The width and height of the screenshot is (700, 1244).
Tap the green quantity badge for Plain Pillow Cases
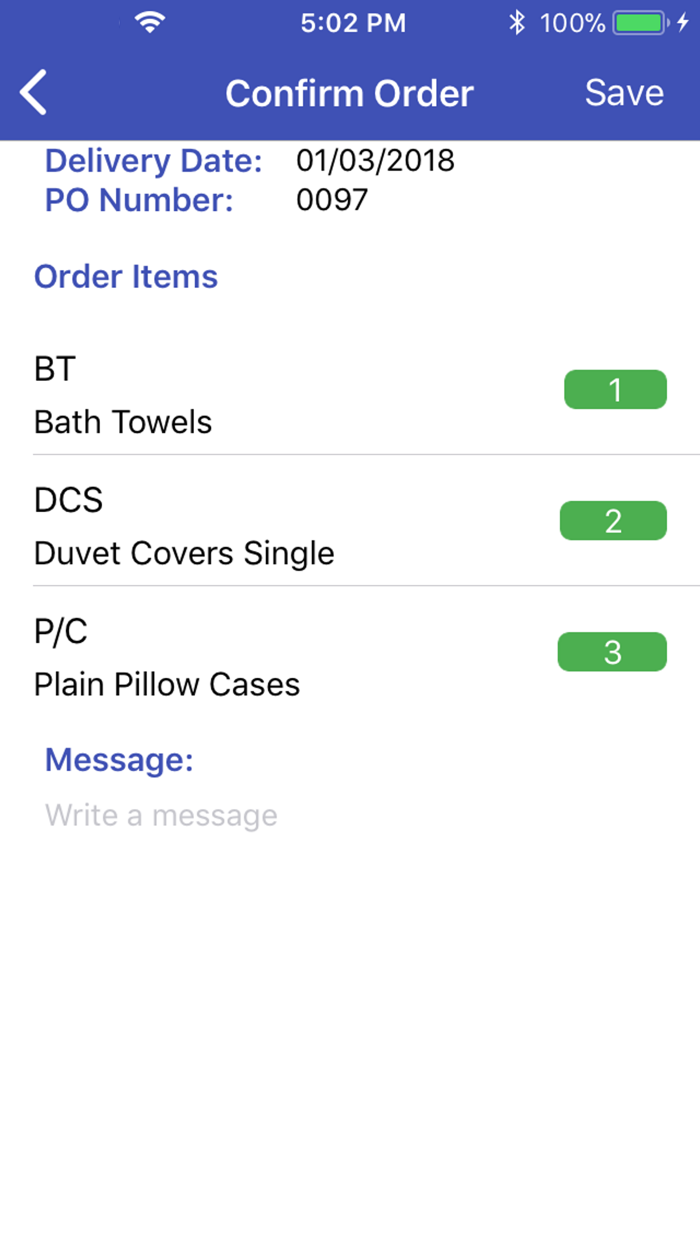611,651
